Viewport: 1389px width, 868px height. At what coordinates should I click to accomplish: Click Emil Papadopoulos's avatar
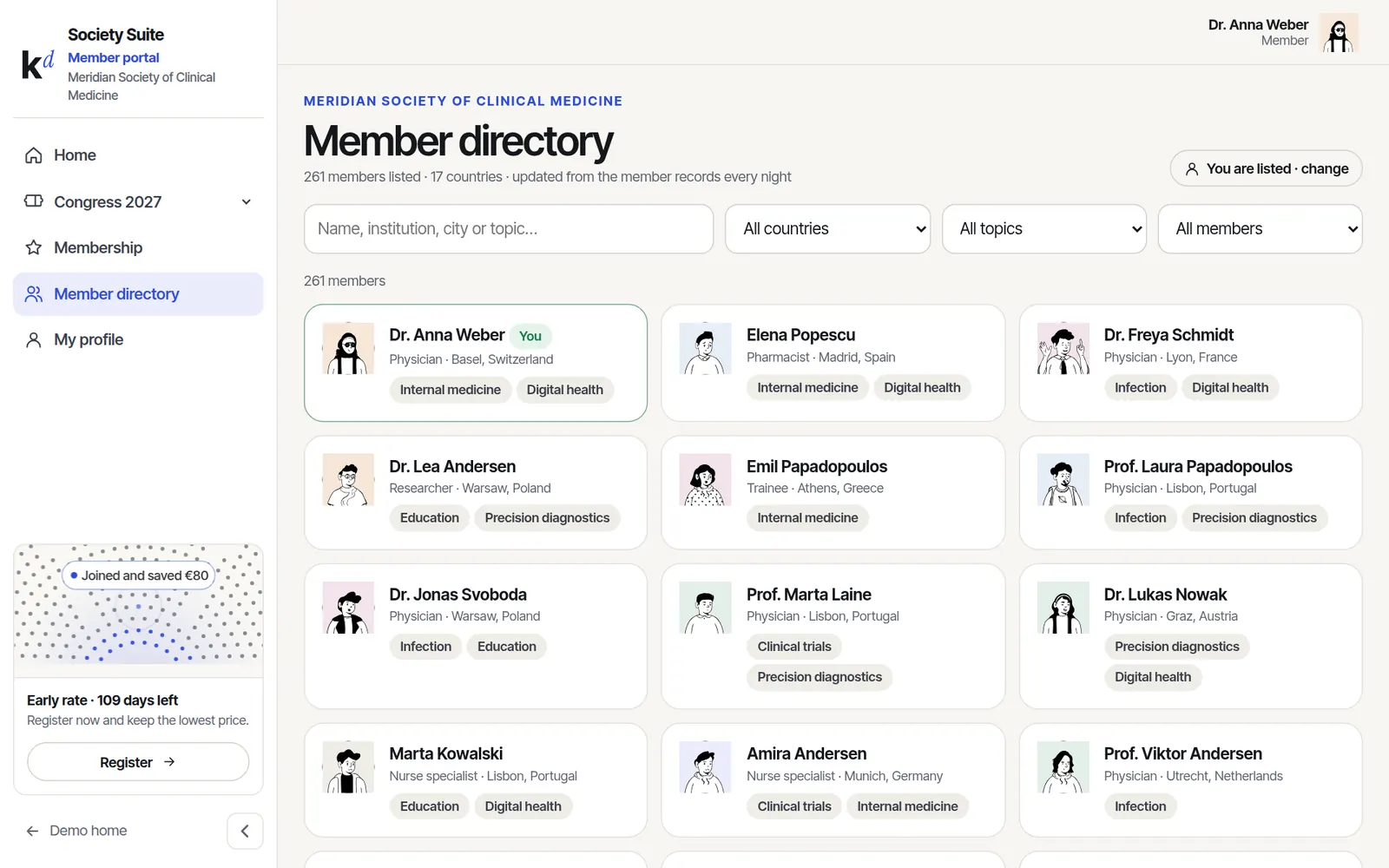tap(705, 479)
